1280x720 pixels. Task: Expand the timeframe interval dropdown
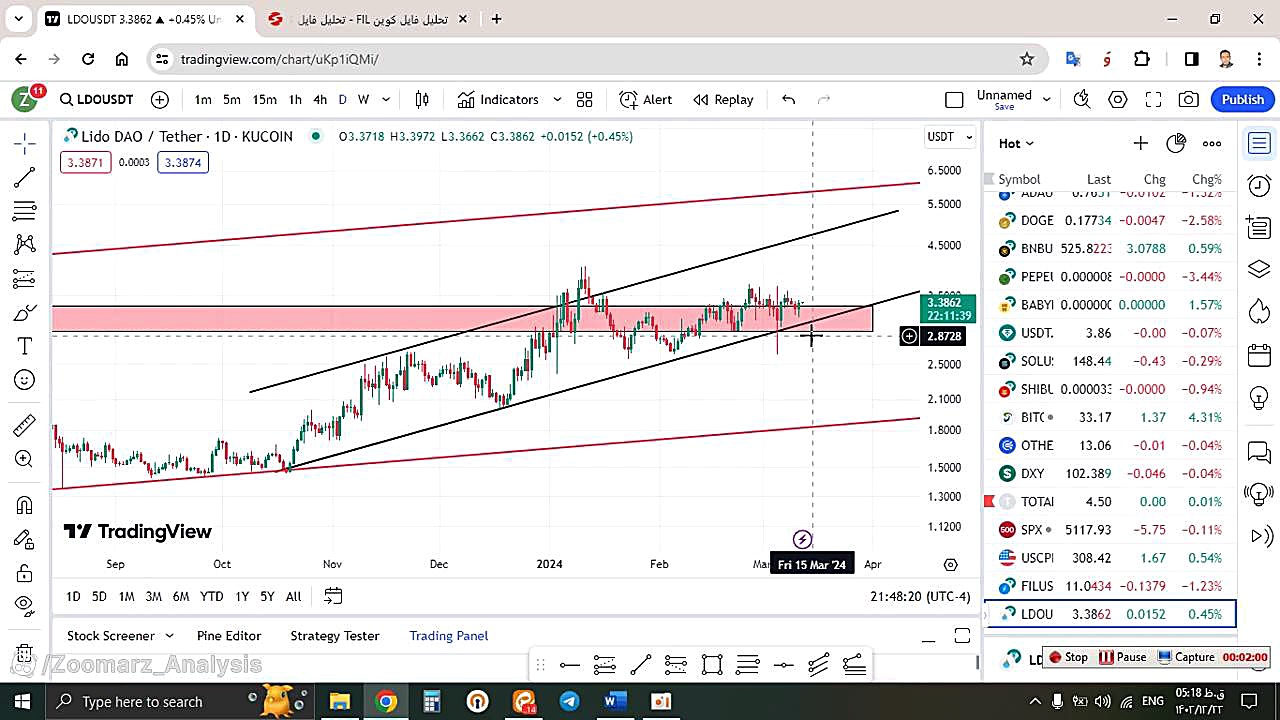(386, 99)
